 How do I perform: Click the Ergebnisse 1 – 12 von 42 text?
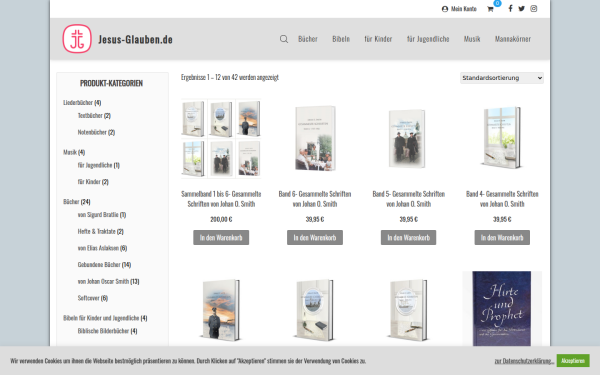point(230,77)
